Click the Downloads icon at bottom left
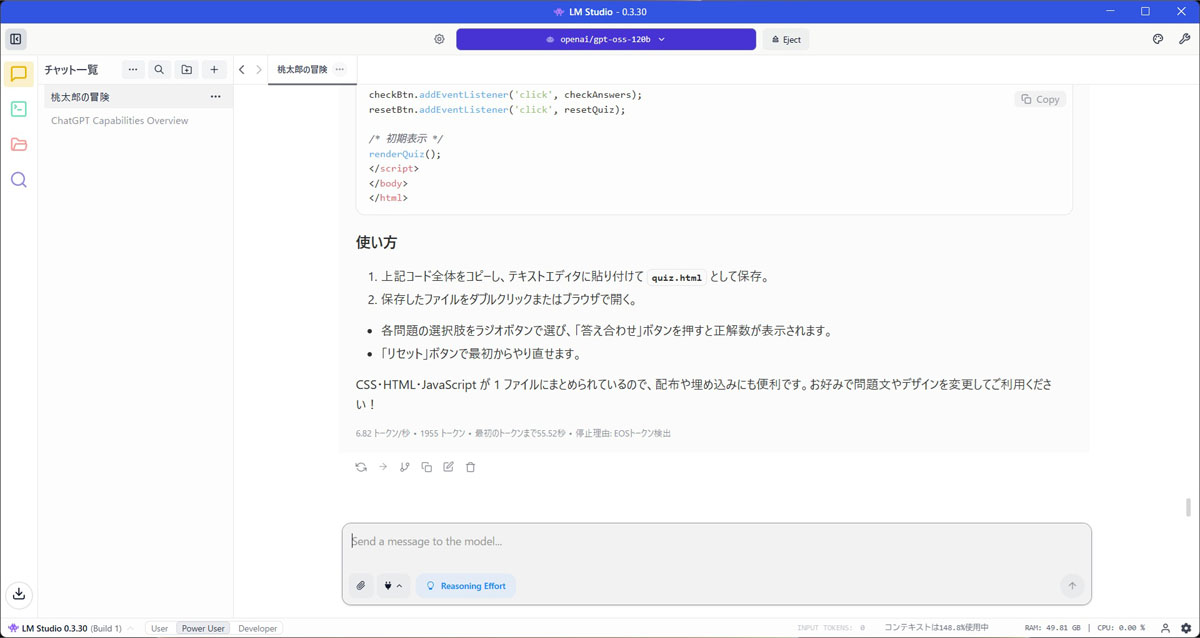 pos(18,594)
